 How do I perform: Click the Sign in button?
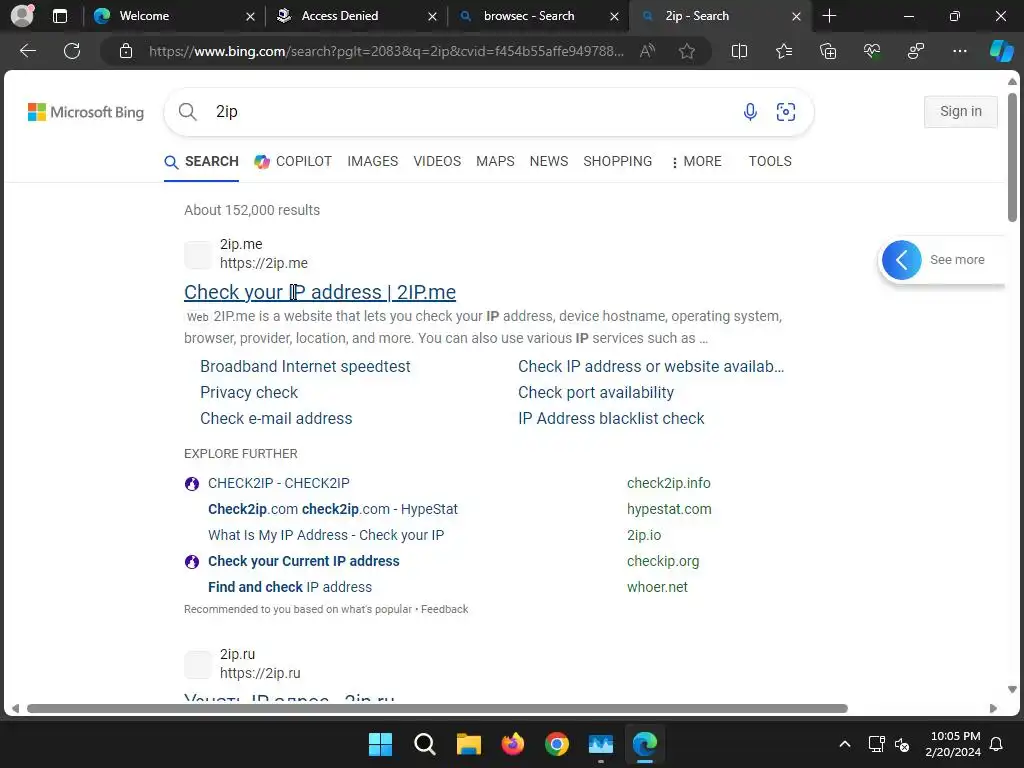[960, 112]
